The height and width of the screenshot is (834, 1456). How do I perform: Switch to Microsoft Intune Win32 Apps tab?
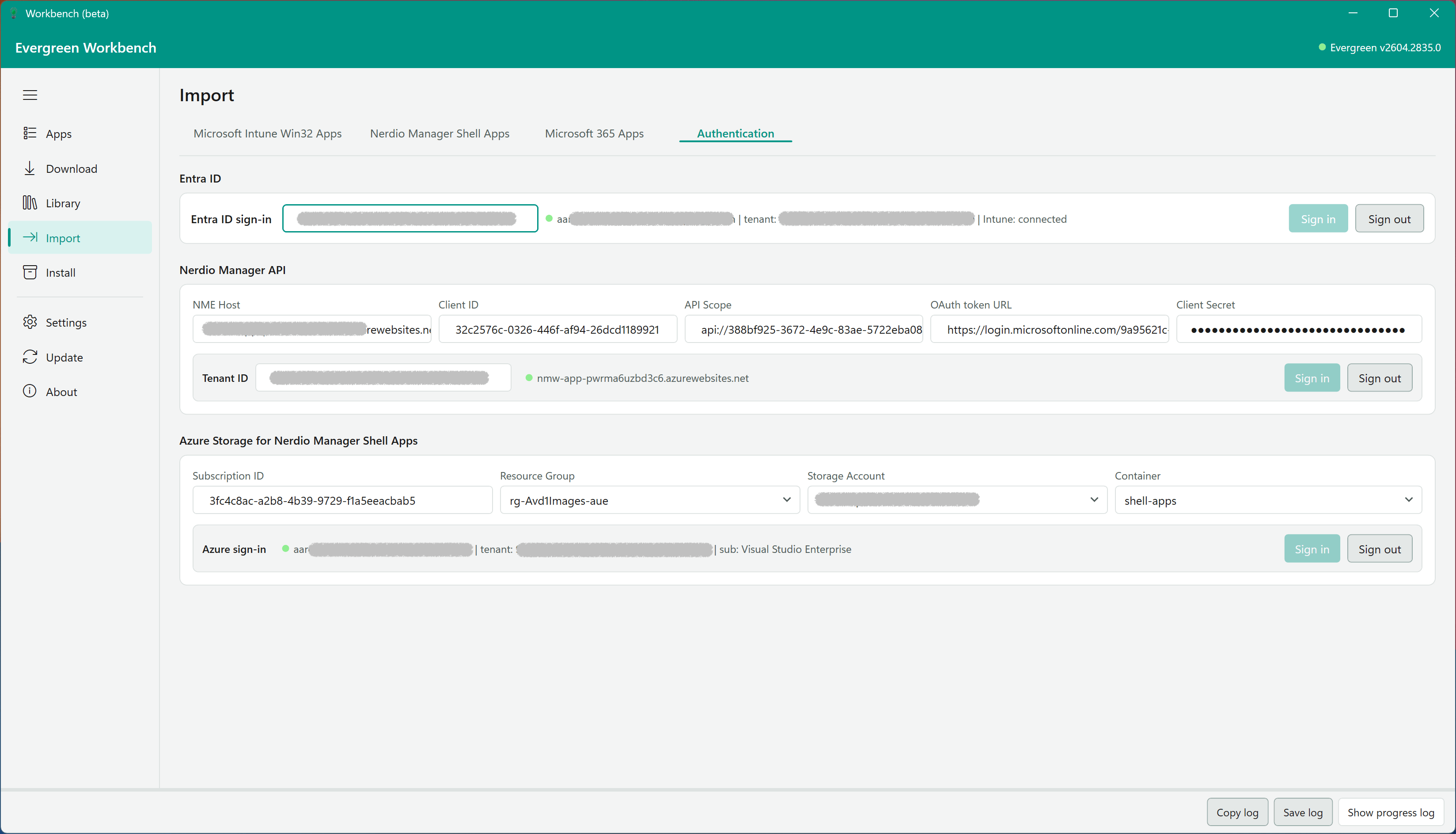267,133
